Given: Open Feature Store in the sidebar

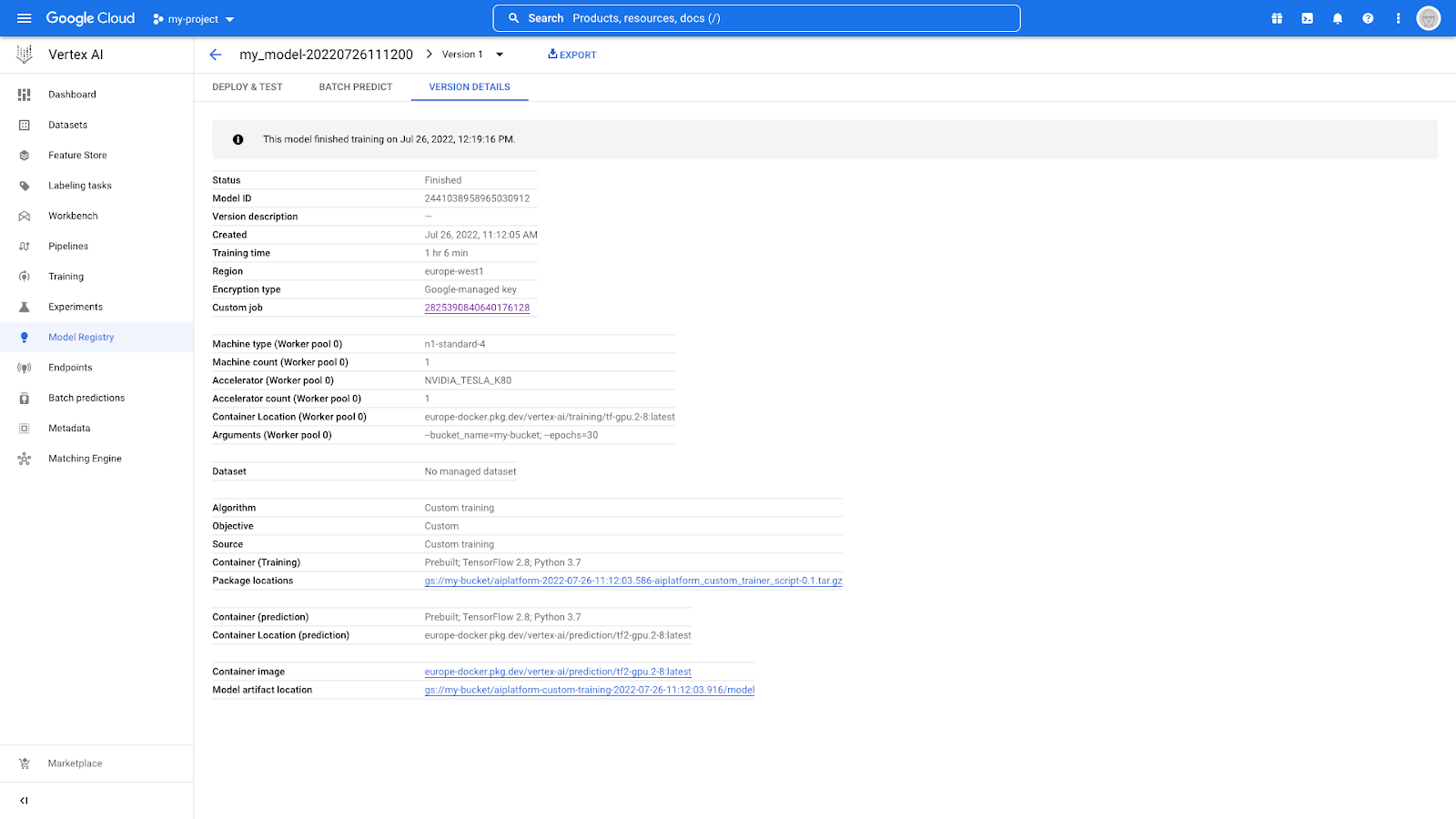Looking at the screenshot, I should coord(77,156).
